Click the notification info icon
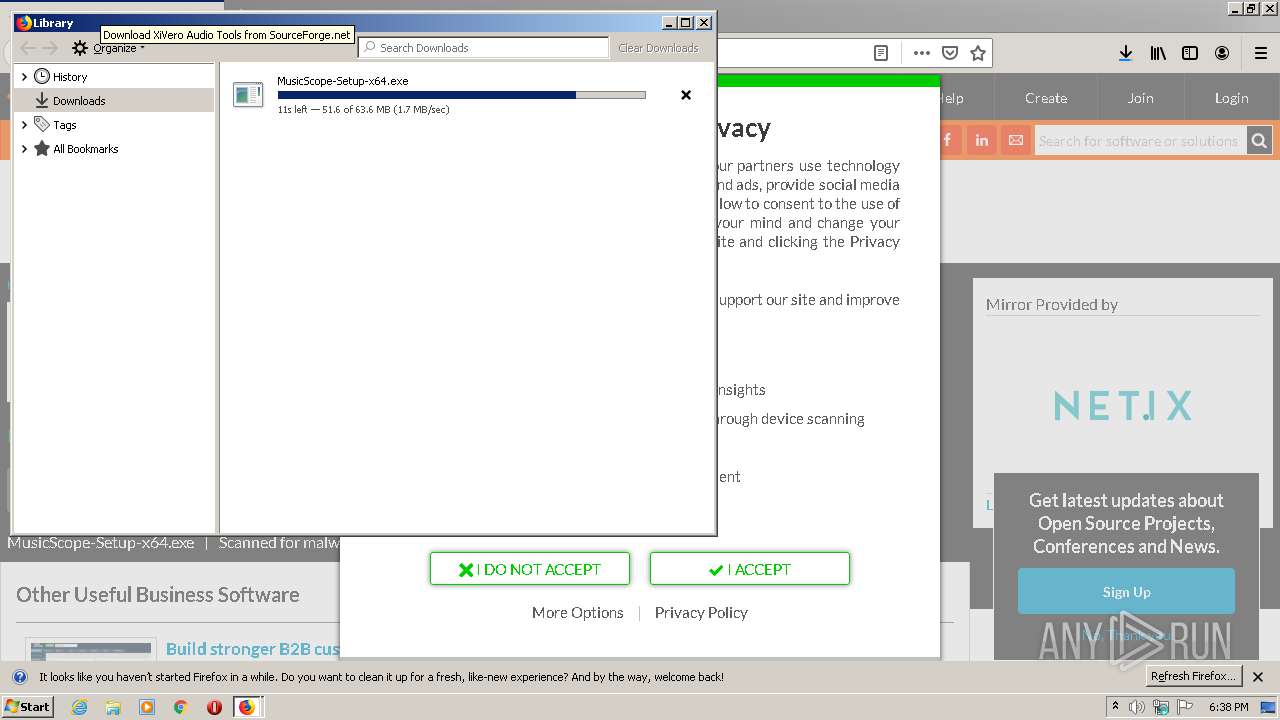The height and width of the screenshot is (720, 1280). pyautogui.click(x=19, y=677)
